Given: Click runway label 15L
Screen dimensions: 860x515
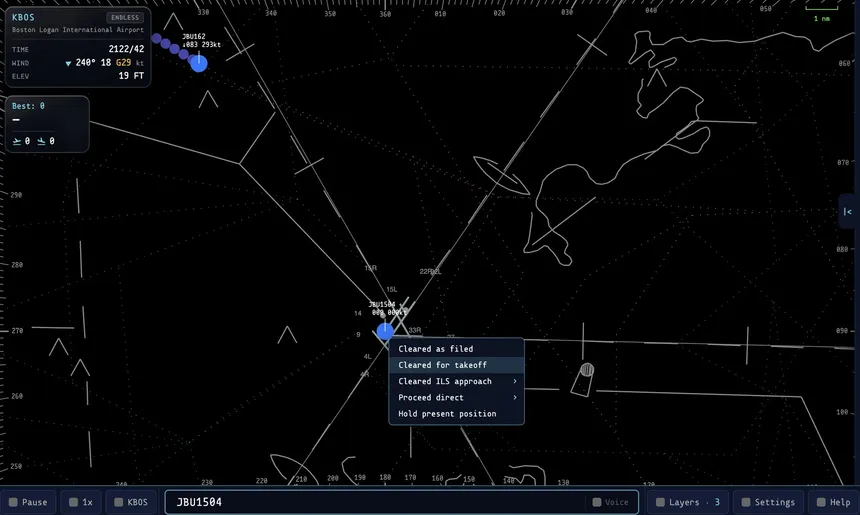Looking at the screenshot, I should click(x=392, y=290).
